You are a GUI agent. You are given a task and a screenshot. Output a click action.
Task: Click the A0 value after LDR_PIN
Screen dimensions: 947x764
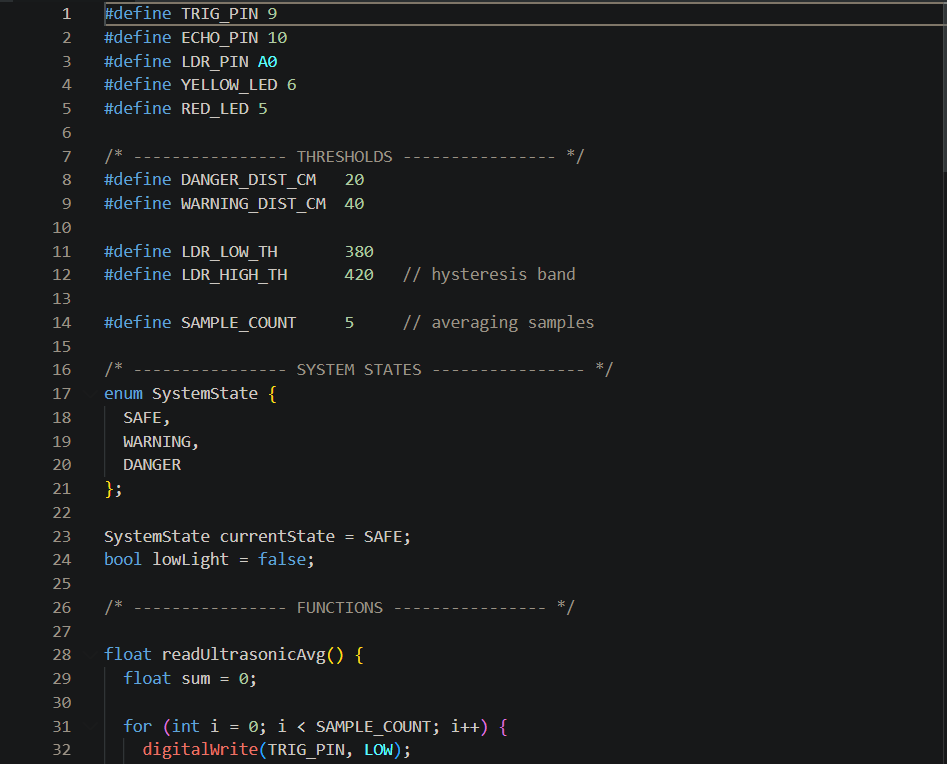pyautogui.click(x=267, y=62)
